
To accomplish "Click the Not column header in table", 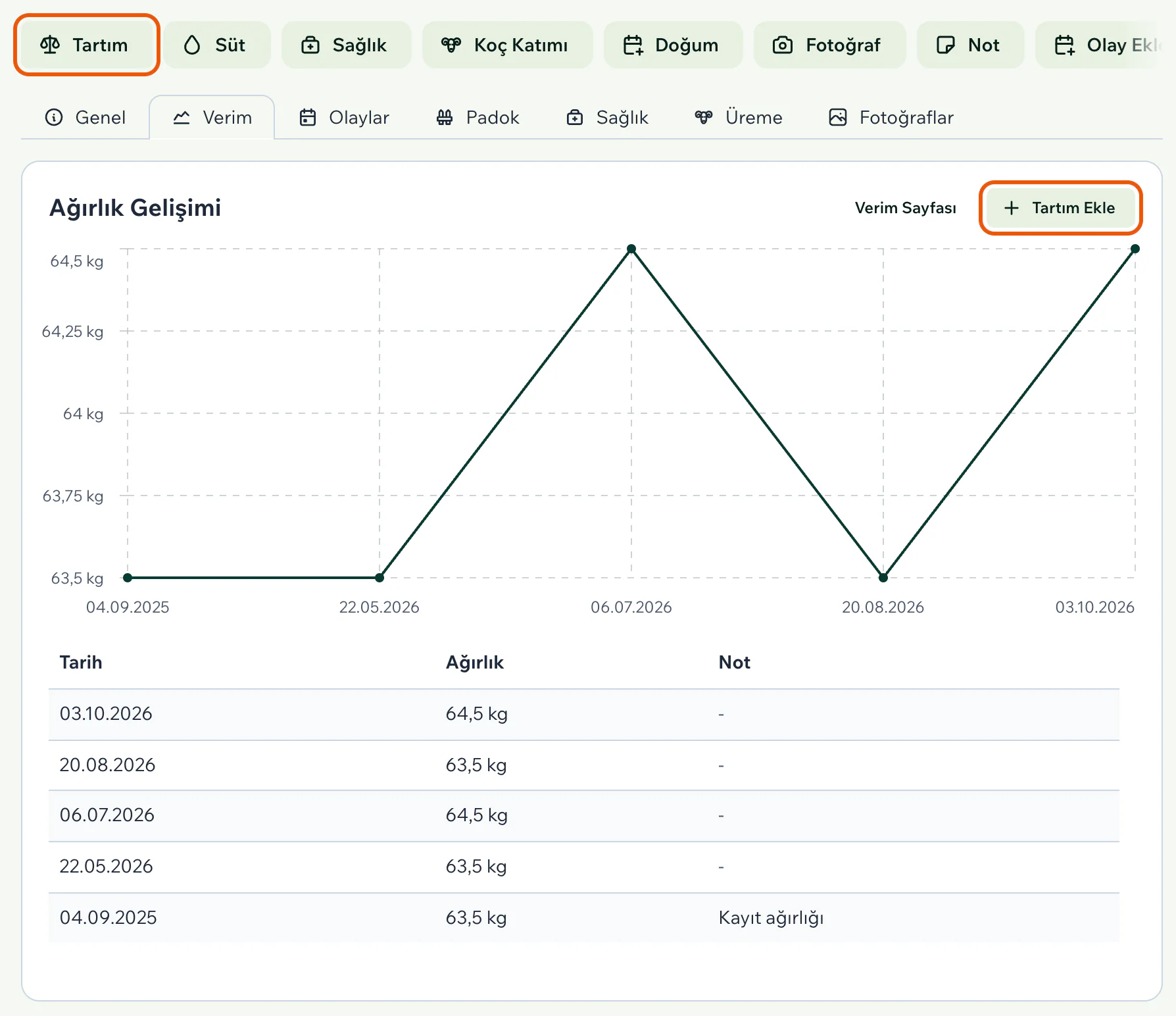I will [734, 662].
